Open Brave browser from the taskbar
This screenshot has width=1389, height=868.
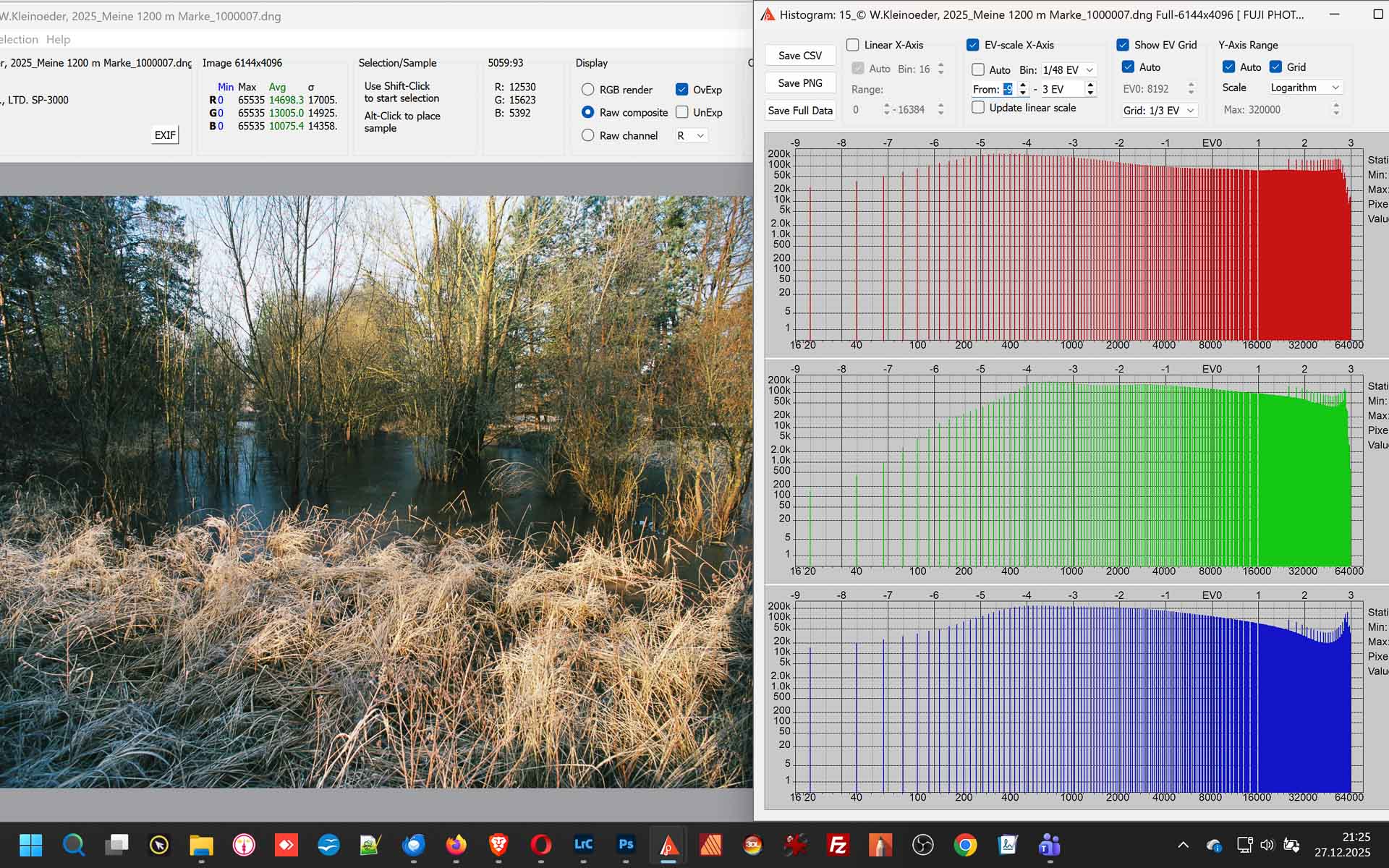pyautogui.click(x=498, y=844)
